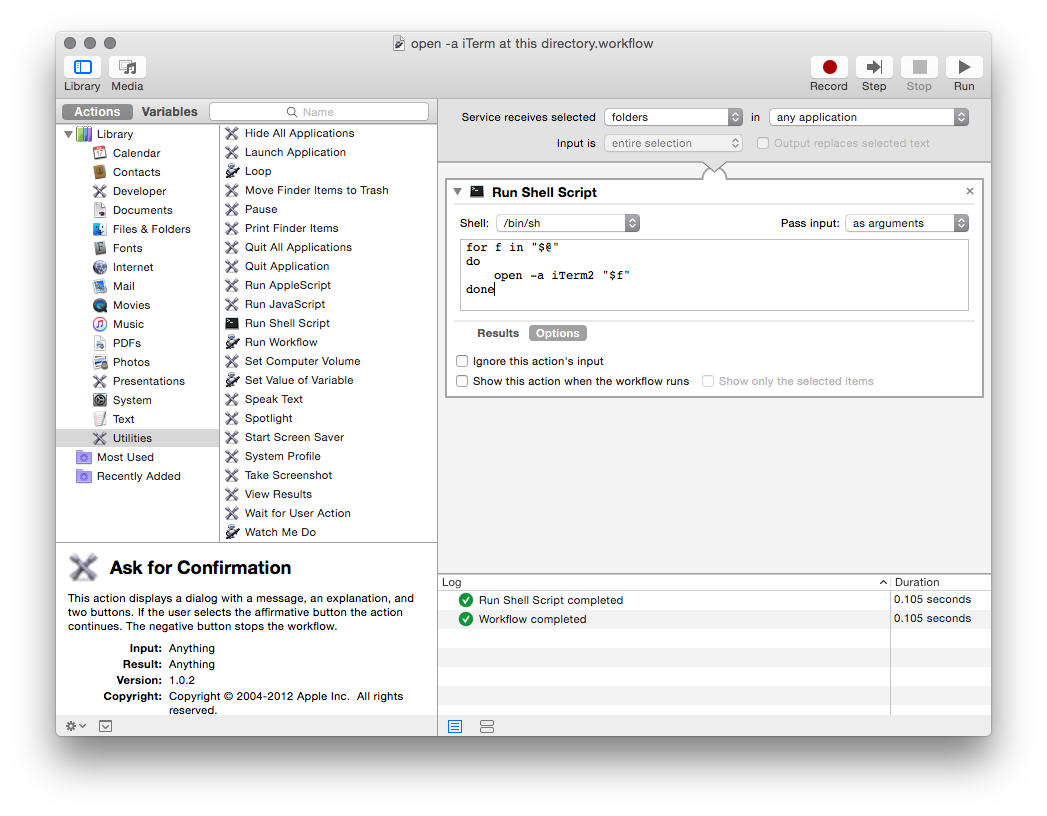This screenshot has width=1047, height=816.
Task: Click the Name search field
Action: (319, 112)
